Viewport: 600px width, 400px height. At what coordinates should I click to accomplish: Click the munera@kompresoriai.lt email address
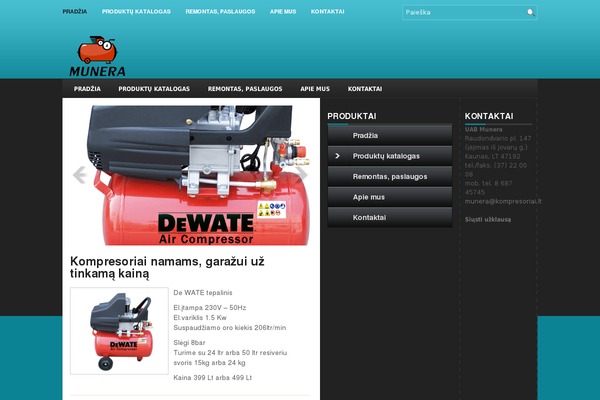click(x=503, y=201)
